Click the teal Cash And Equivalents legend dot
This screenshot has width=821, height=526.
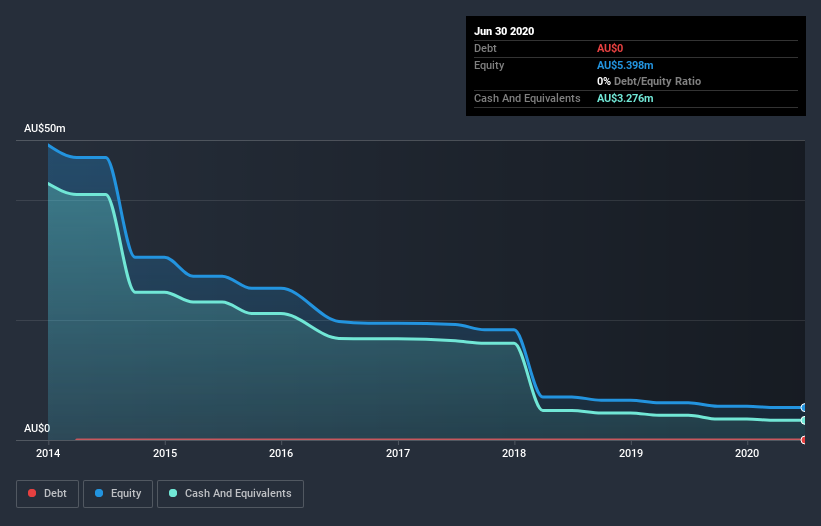[173, 493]
